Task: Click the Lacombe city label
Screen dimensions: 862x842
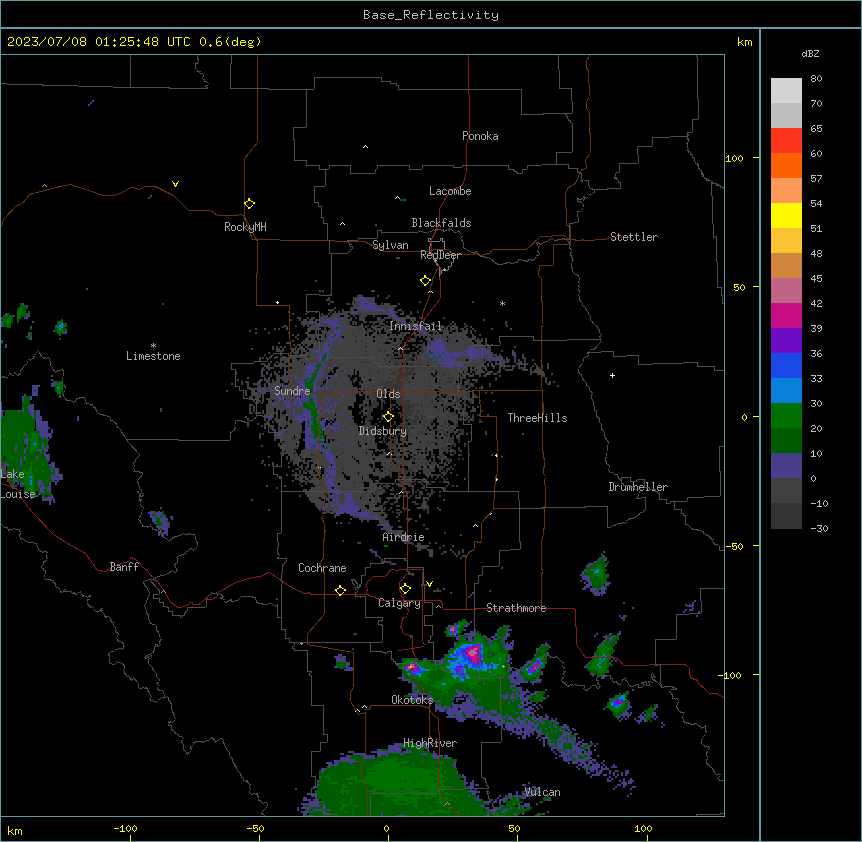Action: click(450, 191)
